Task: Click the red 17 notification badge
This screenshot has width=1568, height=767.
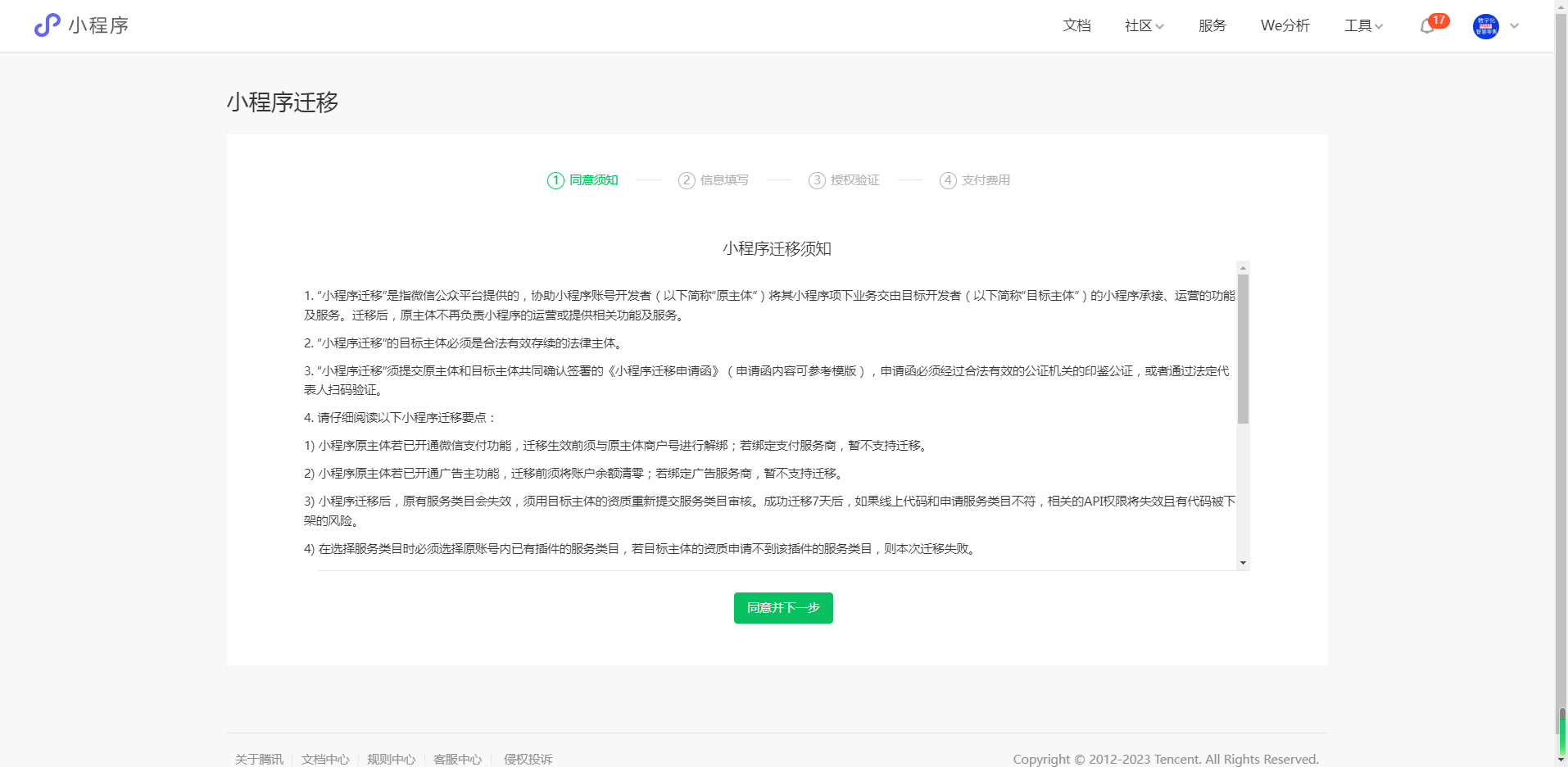Action: click(1439, 20)
